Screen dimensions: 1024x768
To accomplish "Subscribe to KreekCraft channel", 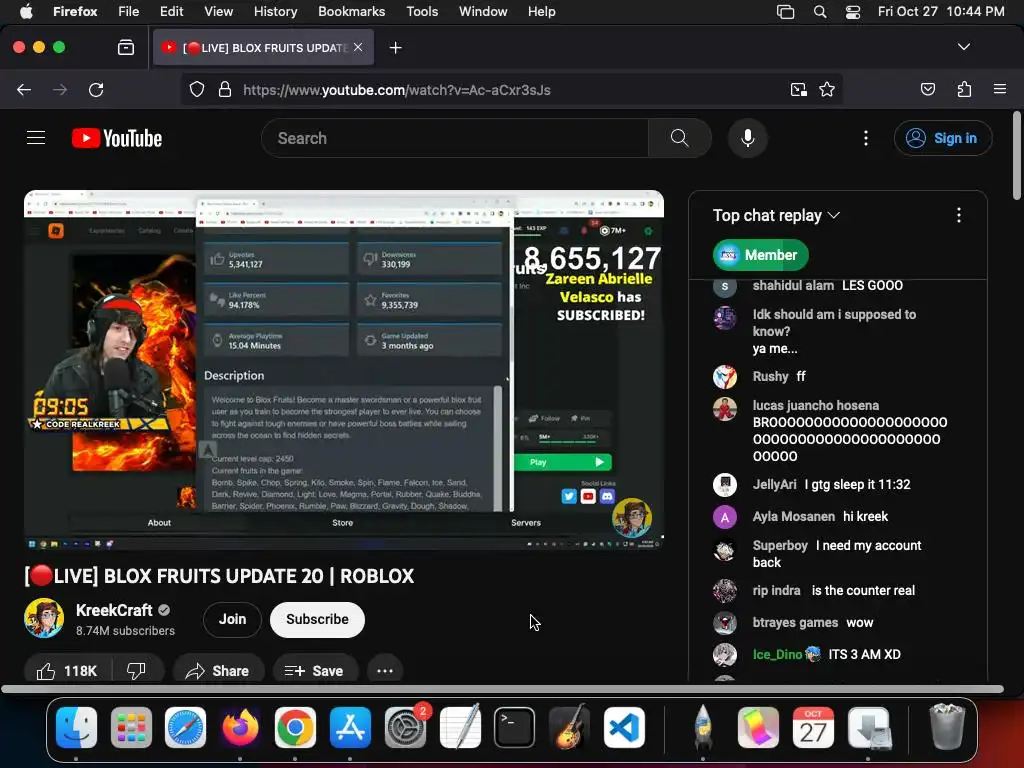I will point(317,619).
